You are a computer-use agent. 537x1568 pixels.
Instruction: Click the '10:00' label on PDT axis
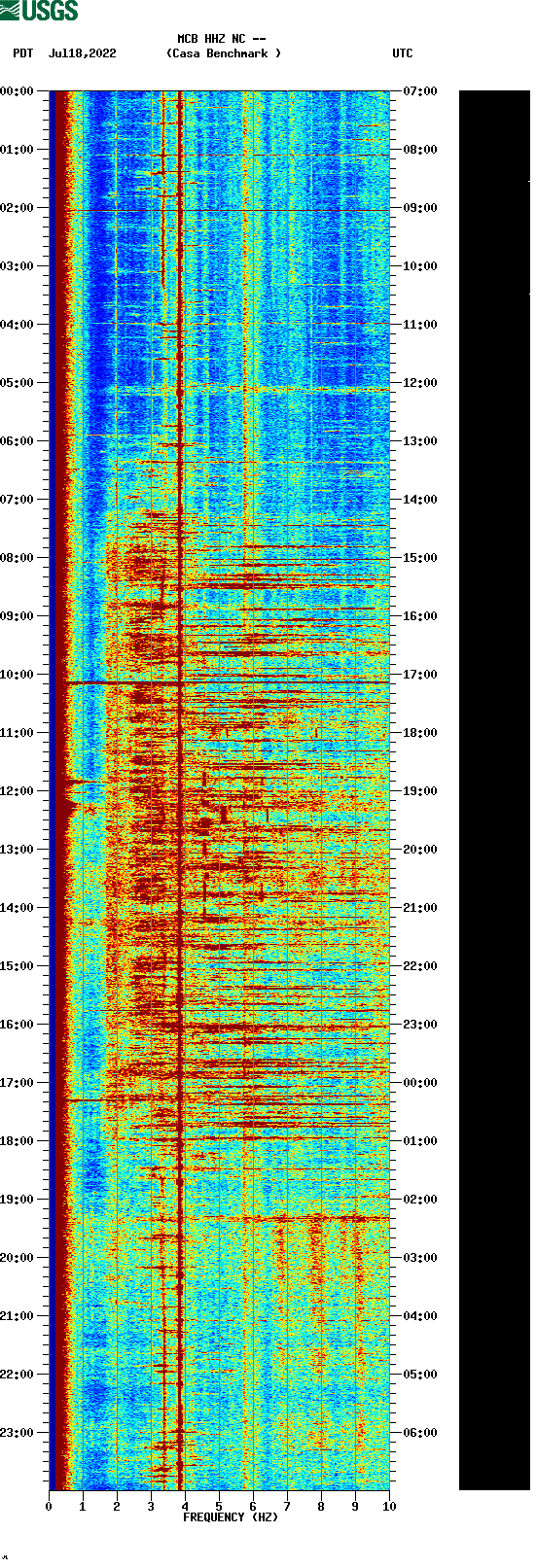(x=17, y=675)
